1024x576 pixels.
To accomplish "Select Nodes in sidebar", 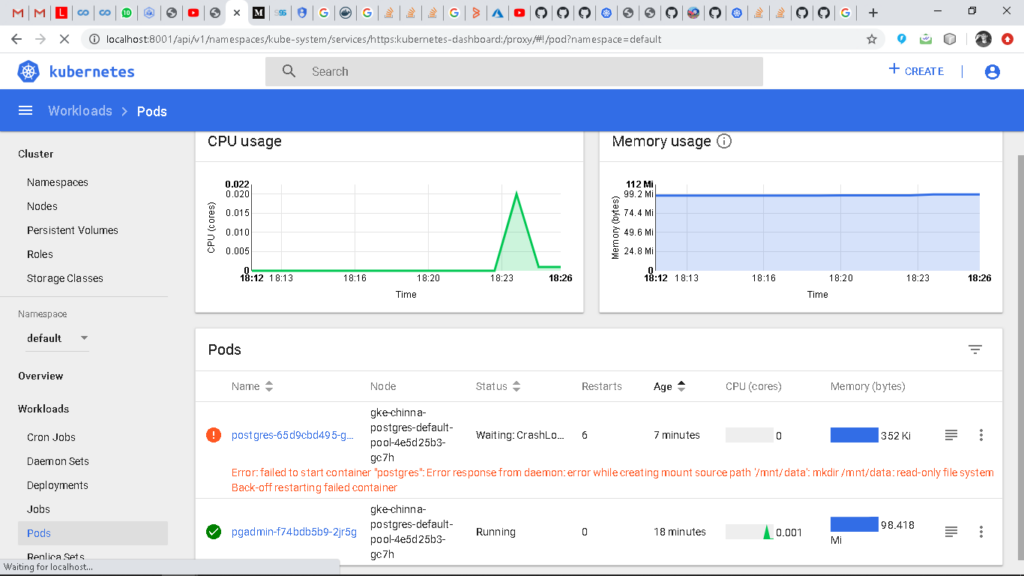I will (x=42, y=206).
